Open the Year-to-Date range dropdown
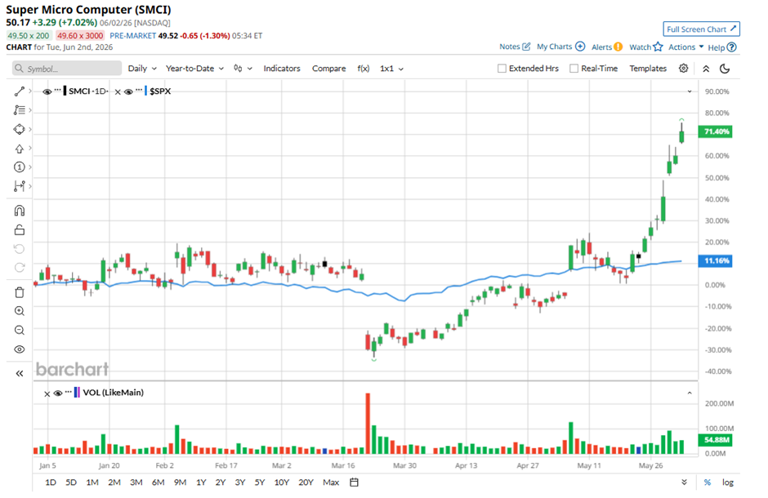Screen dimensions: 768x498 [x=194, y=69]
